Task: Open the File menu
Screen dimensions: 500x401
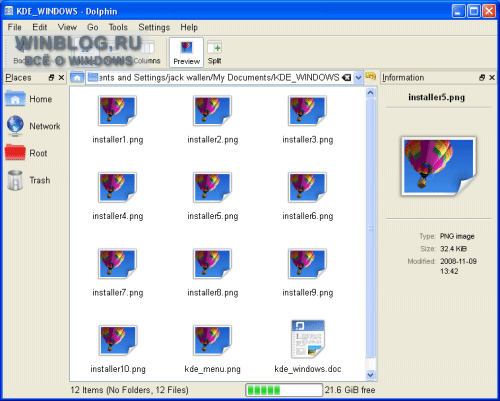Action: click(15, 27)
